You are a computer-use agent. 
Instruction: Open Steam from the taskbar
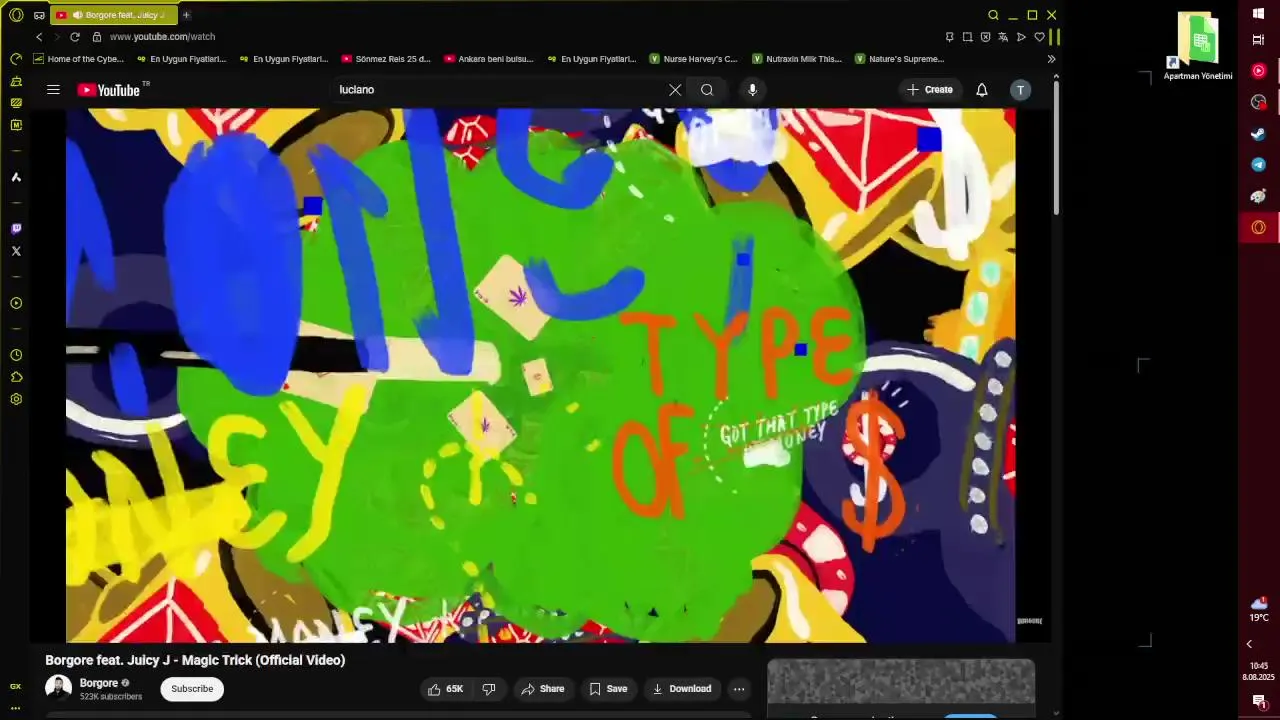(1259, 134)
